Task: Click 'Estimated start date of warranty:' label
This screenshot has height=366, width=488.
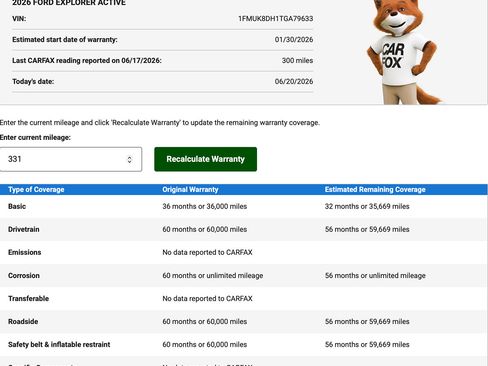Action: click(x=65, y=40)
